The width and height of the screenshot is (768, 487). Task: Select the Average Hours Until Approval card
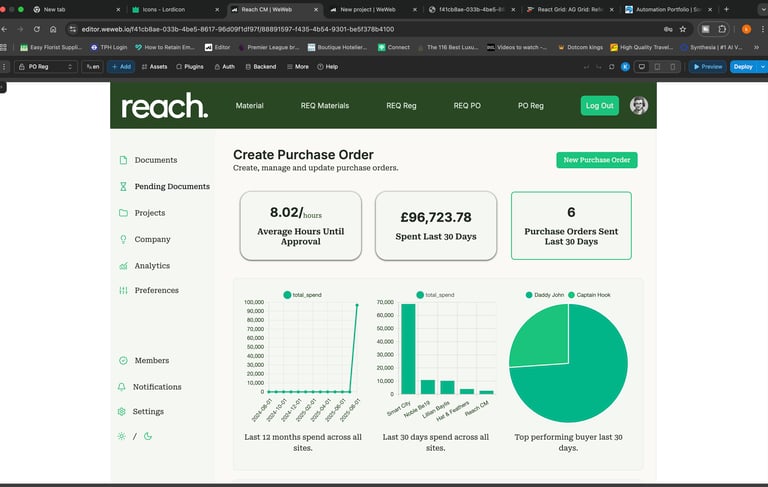click(x=301, y=226)
